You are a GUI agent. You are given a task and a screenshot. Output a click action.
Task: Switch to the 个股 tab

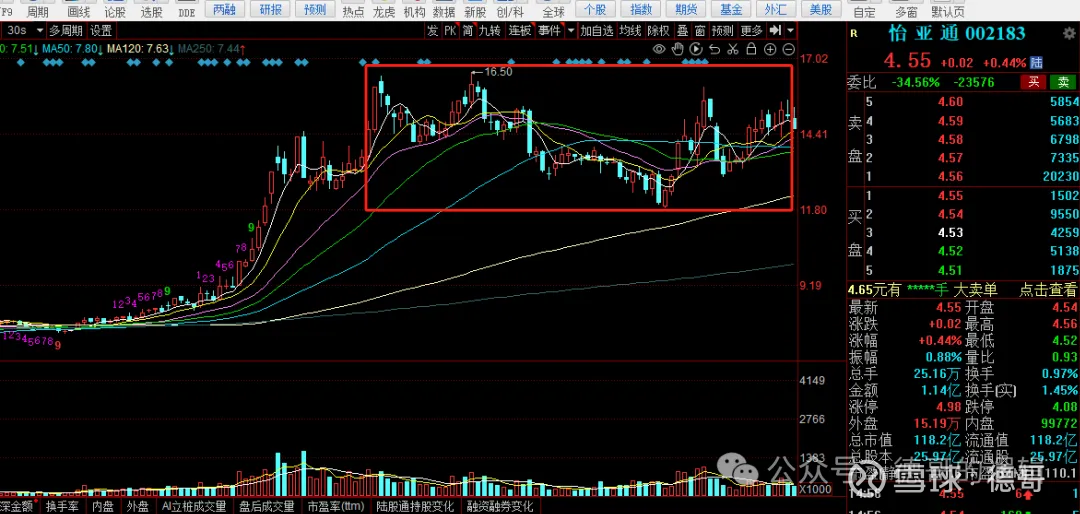click(594, 9)
